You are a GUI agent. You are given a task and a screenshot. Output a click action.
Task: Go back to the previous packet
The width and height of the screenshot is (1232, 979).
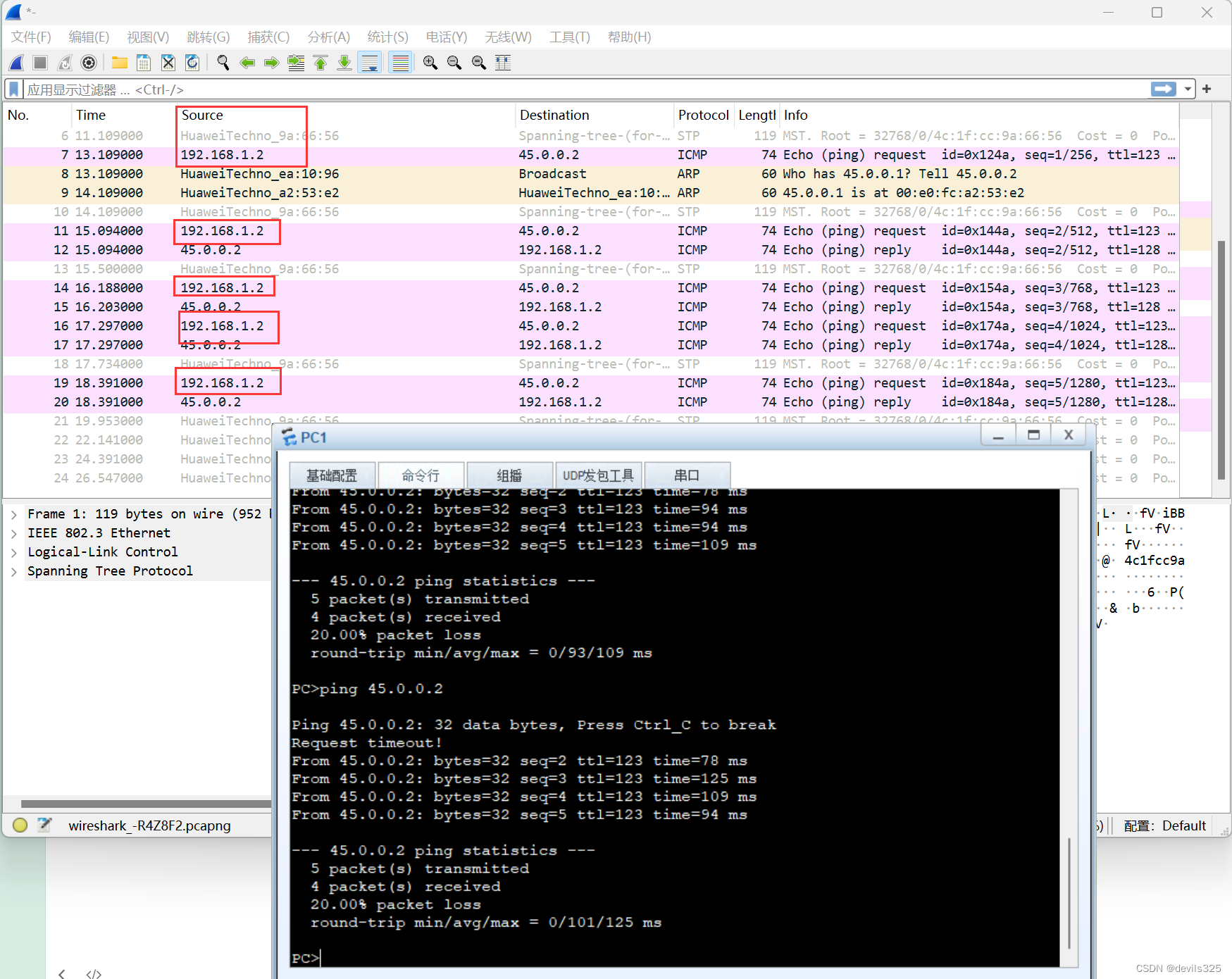(247, 63)
